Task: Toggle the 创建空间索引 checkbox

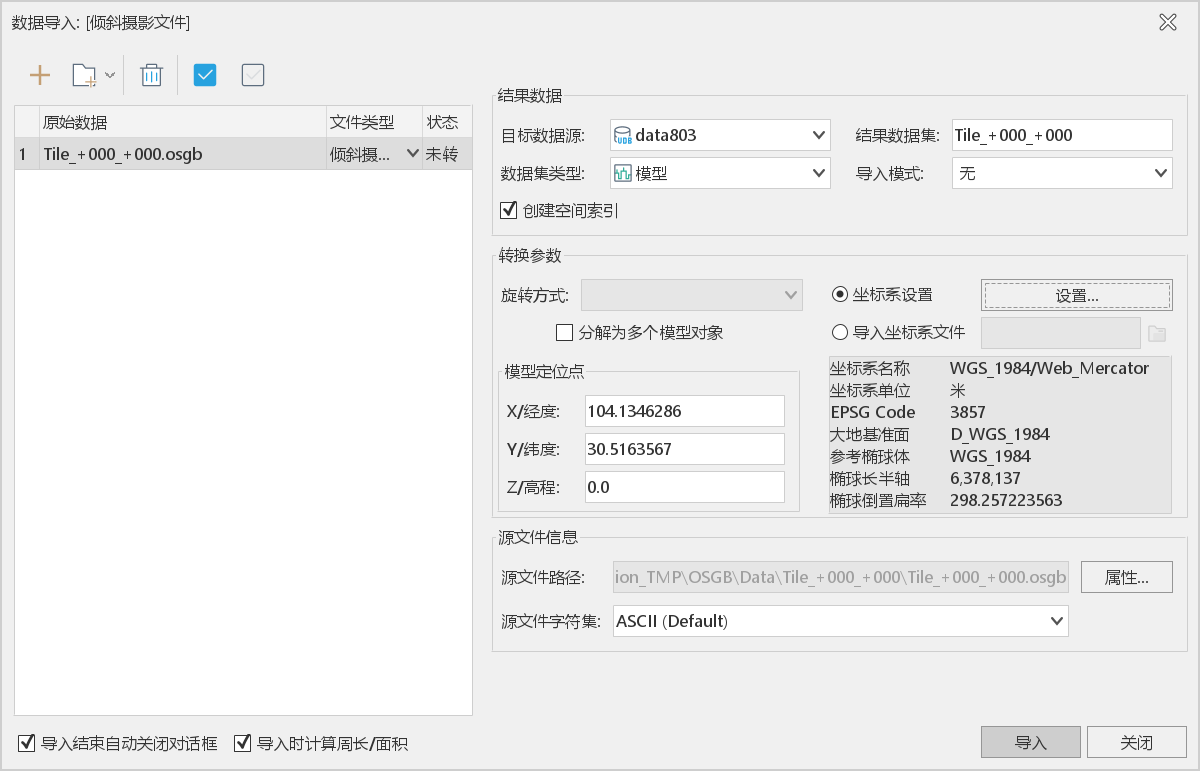Action: click(509, 211)
